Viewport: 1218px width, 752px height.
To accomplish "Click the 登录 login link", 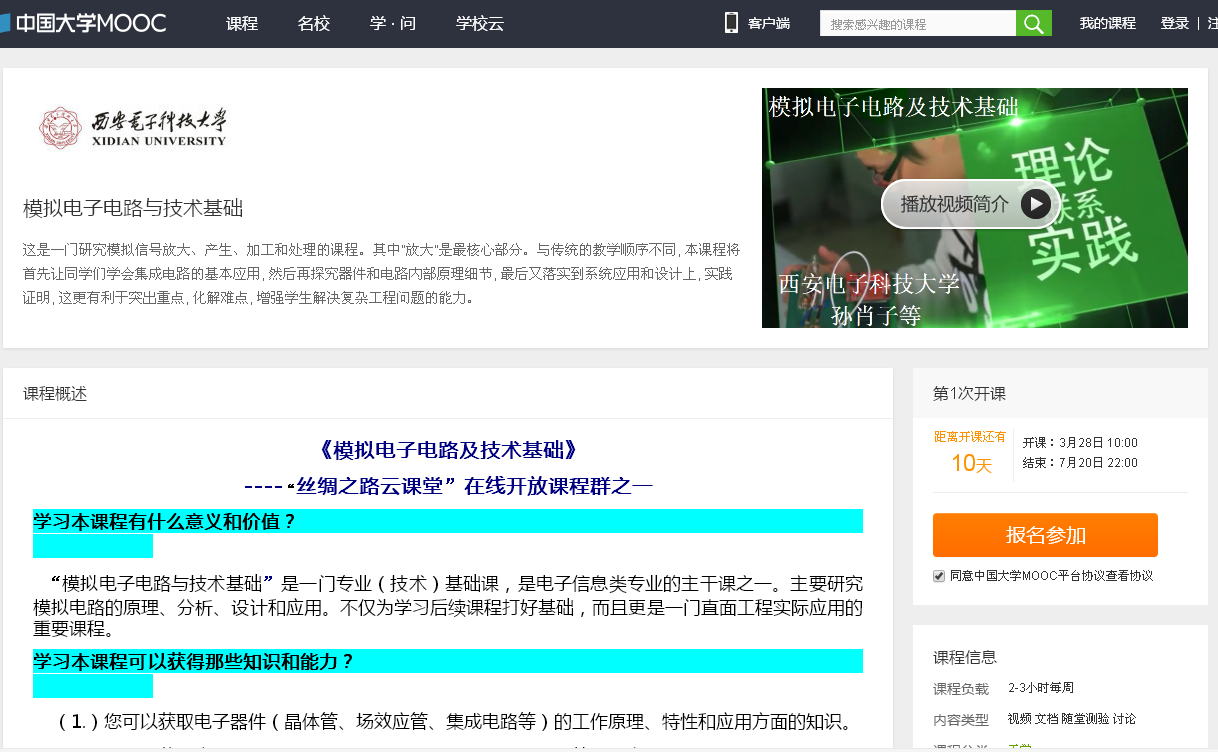I will coord(1174,24).
